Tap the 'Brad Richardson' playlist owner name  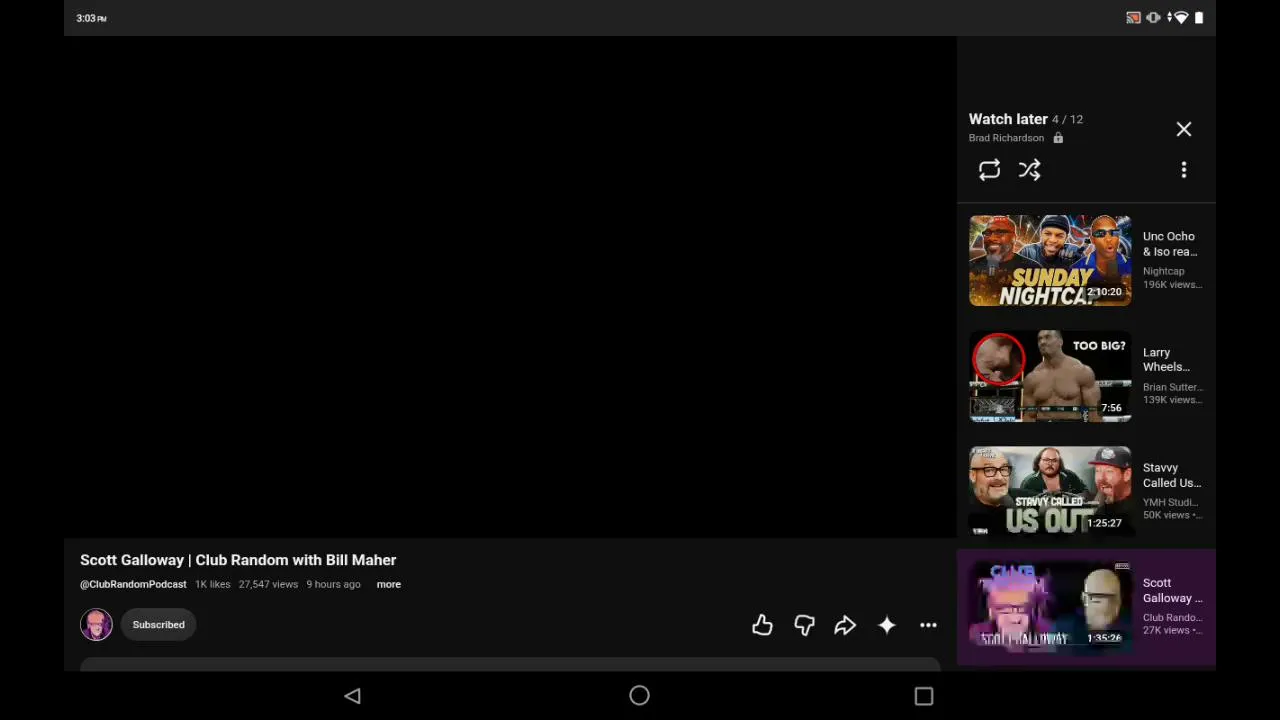click(1006, 138)
